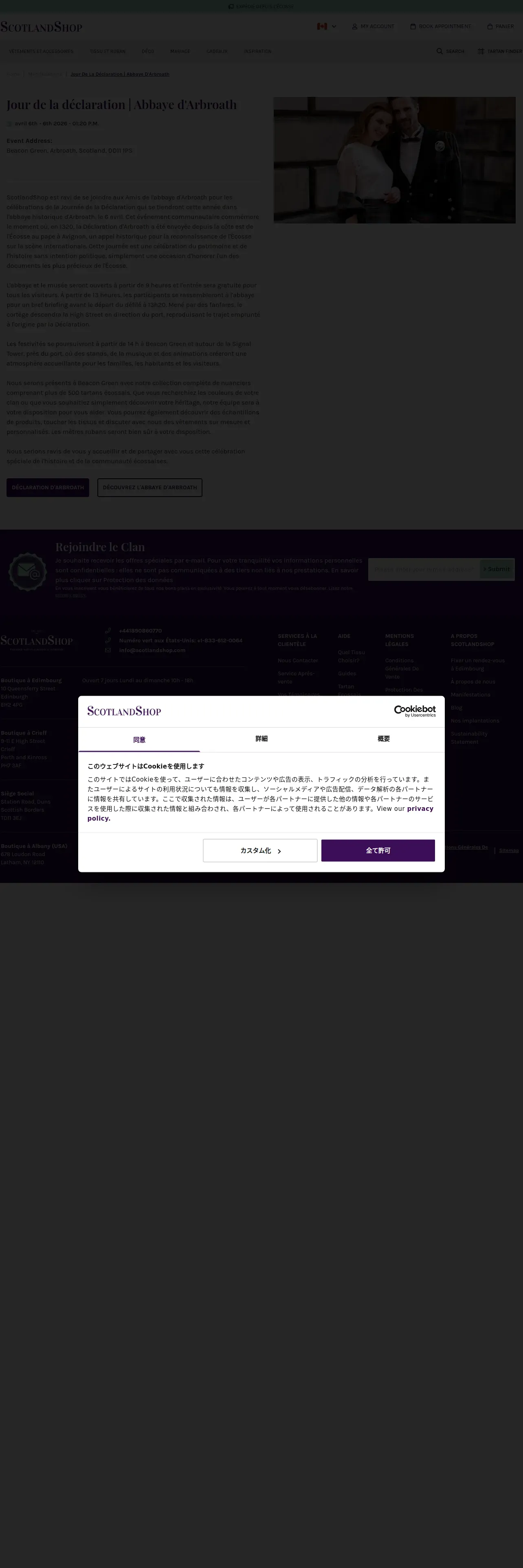Click 全て許可 to allow all cookies
This screenshot has width=523, height=1568.
378,850
